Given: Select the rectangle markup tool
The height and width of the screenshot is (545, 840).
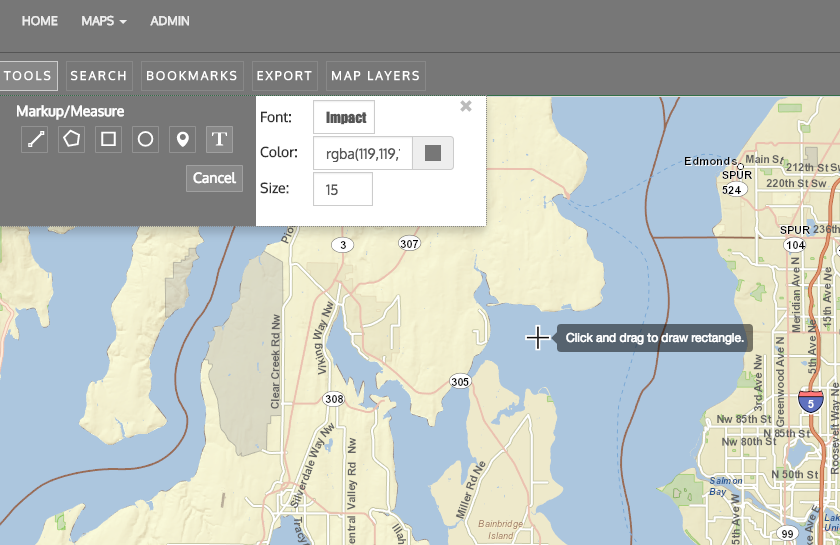Looking at the screenshot, I should pos(109,140).
